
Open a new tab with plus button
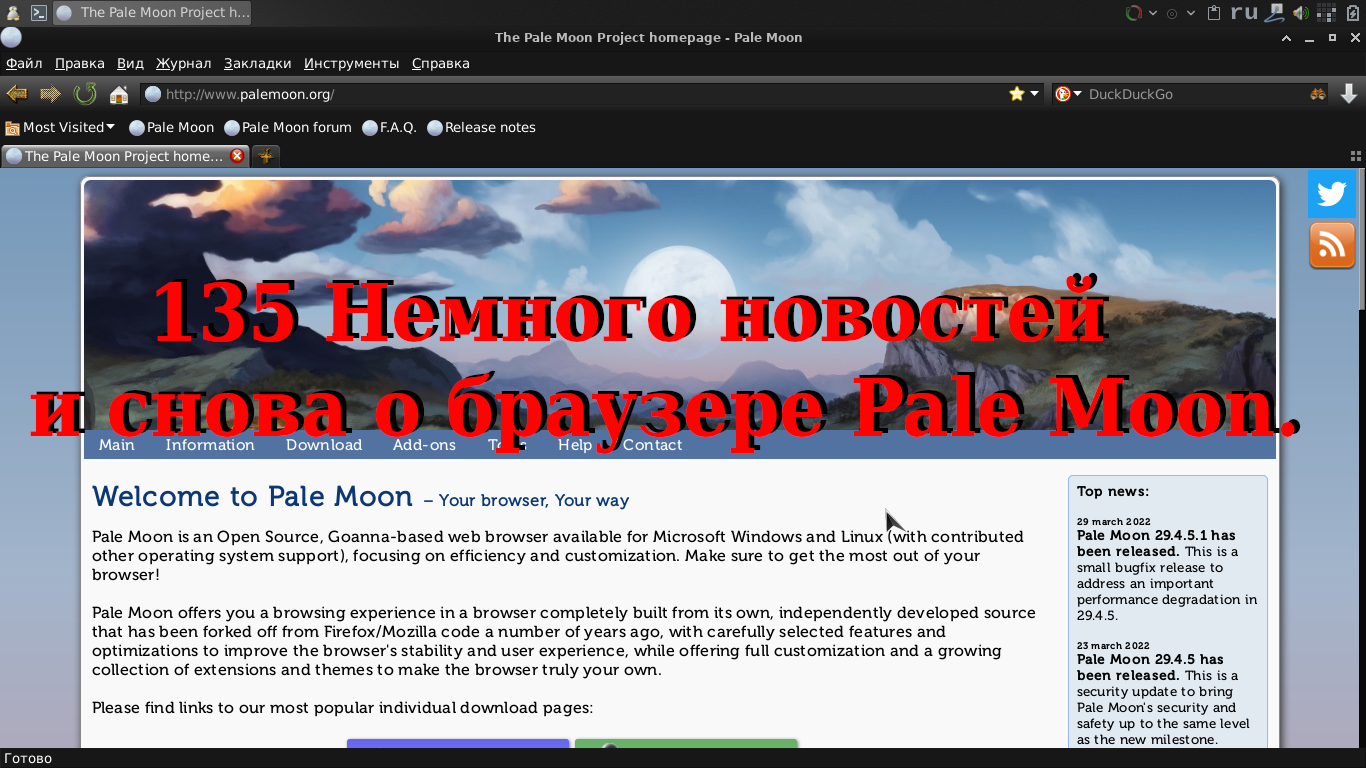(265, 156)
